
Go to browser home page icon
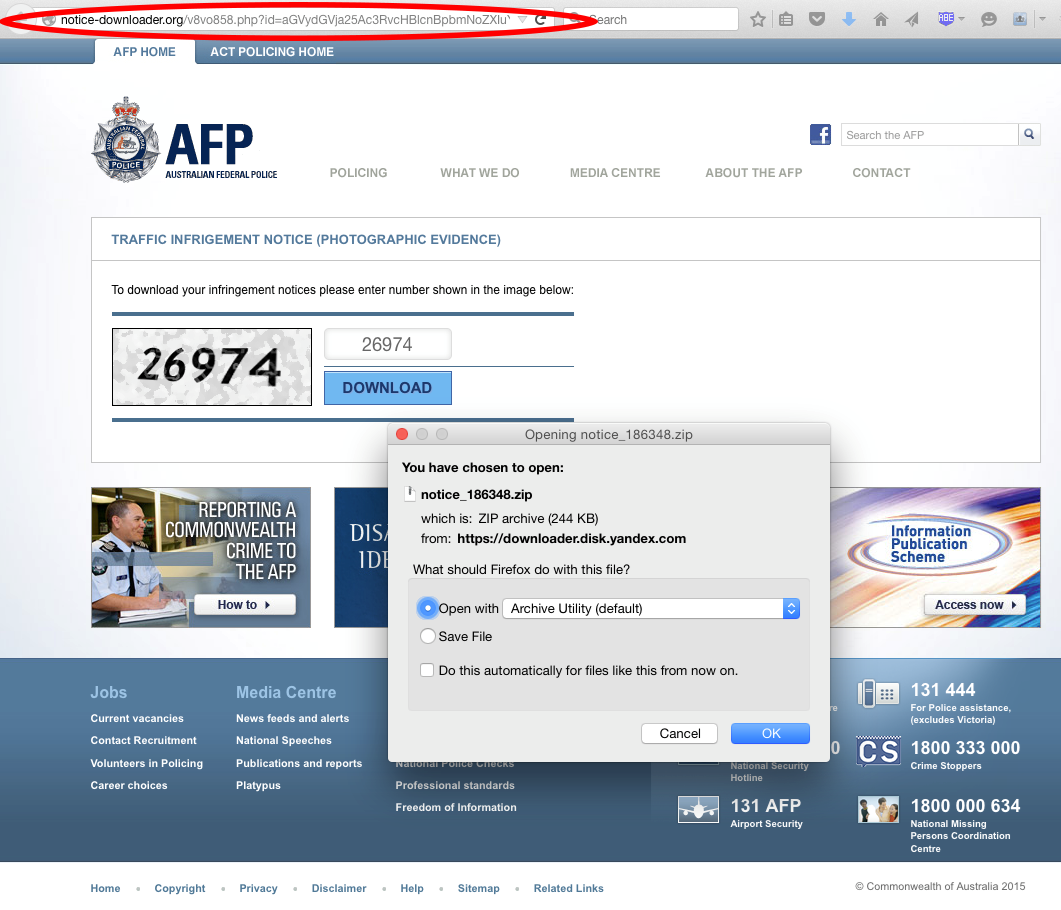[880, 20]
